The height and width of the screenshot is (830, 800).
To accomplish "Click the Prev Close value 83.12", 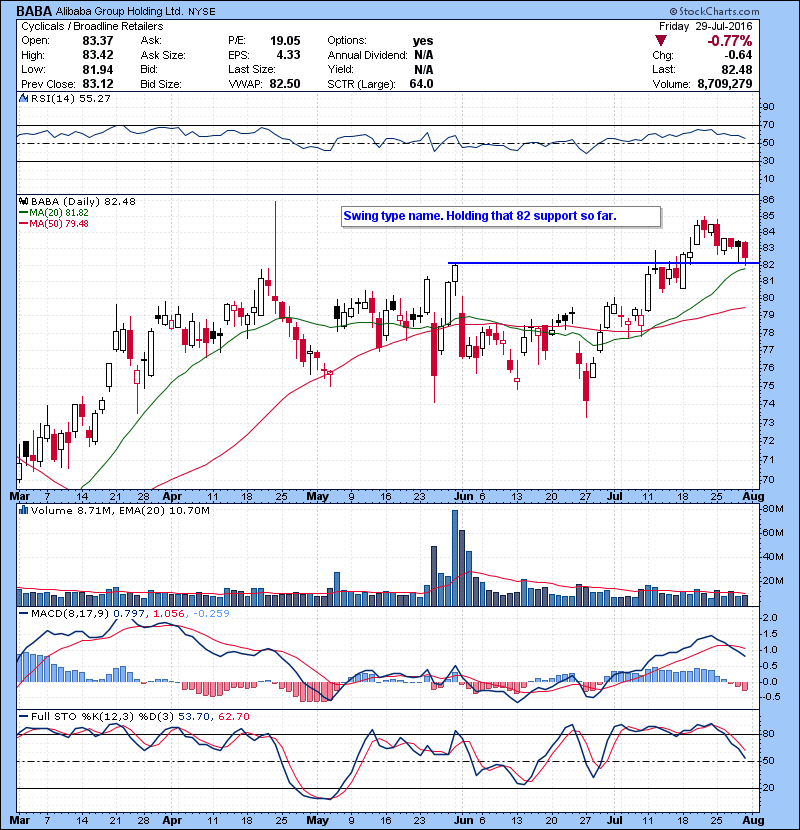I will coord(97,84).
